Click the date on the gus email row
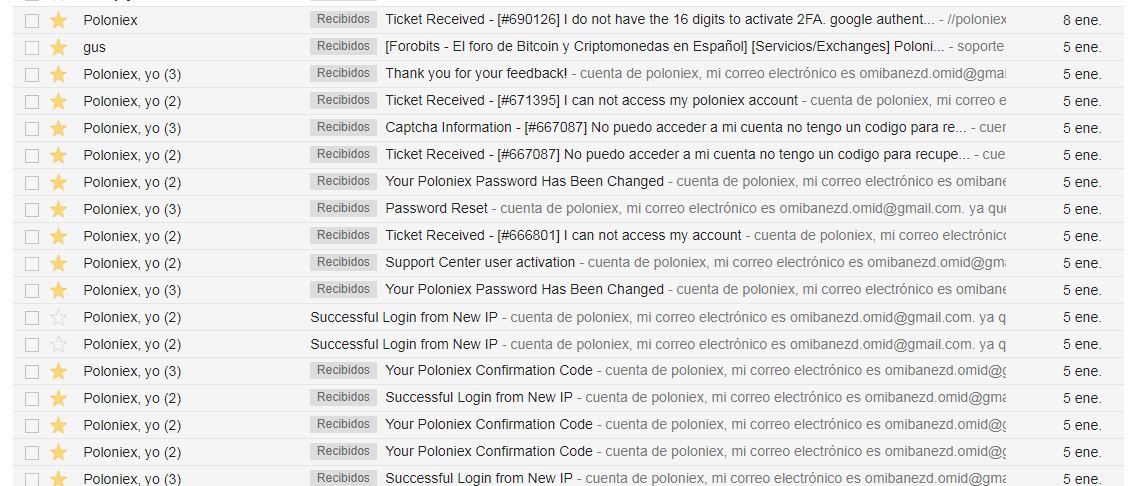 coord(1082,47)
